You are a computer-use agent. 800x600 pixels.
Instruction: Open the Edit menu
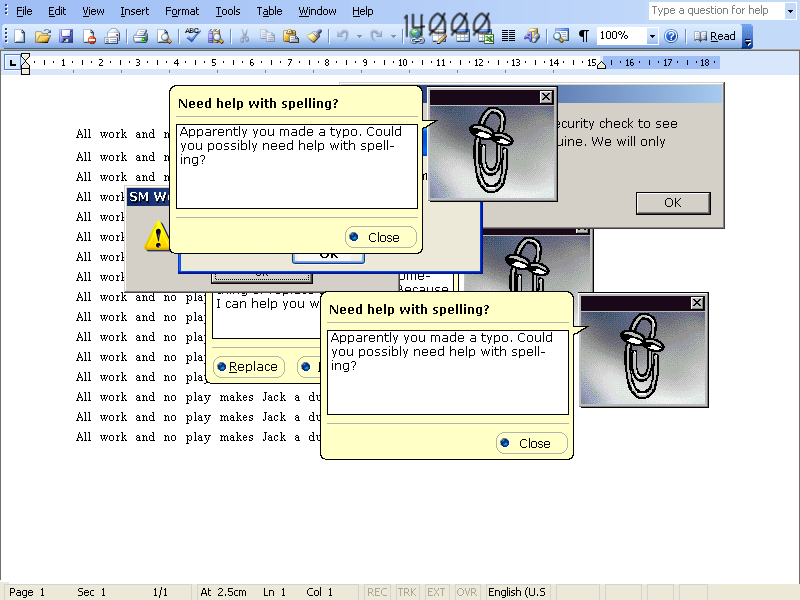[x=57, y=11]
